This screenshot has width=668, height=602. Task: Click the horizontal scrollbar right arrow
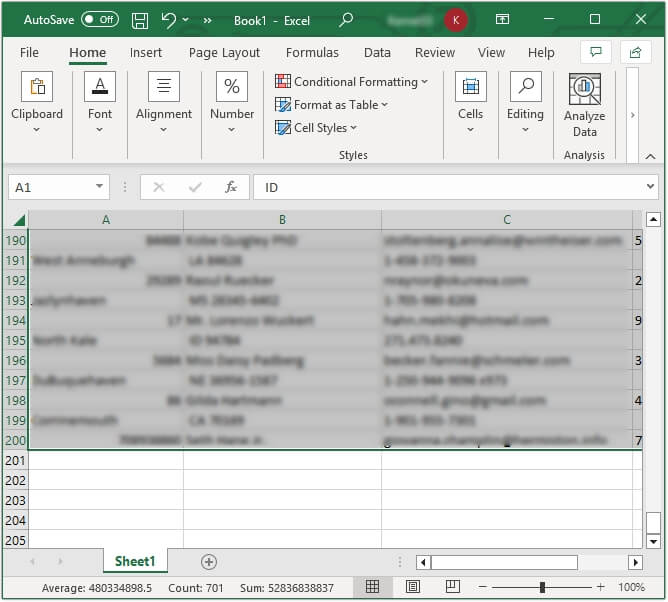pos(635,562)
